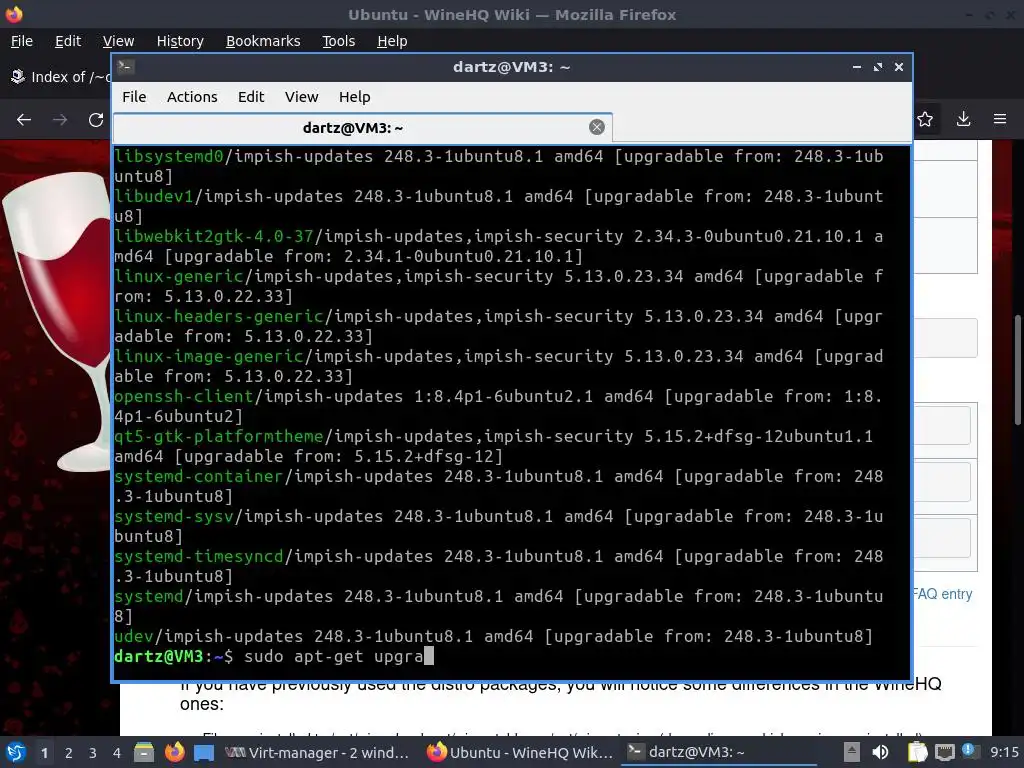Open the terminal Actions menu
This screenshot has height=768, width=1024.
[192, 97]
